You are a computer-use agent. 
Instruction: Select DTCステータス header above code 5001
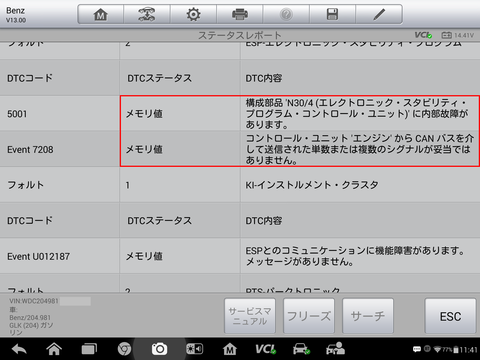tap(159, 78)
